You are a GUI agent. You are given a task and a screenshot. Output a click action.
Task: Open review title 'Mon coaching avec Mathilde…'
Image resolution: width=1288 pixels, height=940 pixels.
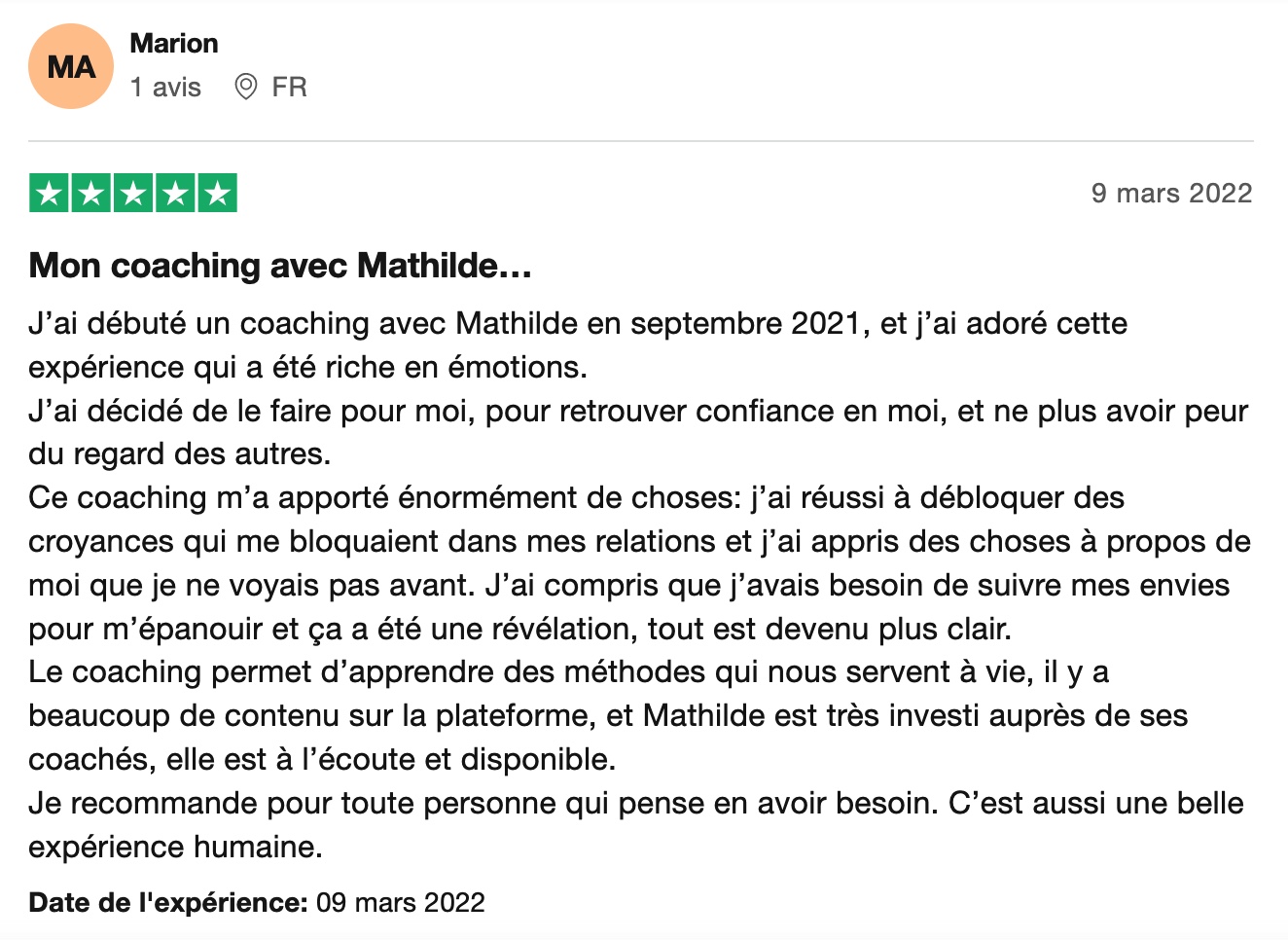(280, 266)
